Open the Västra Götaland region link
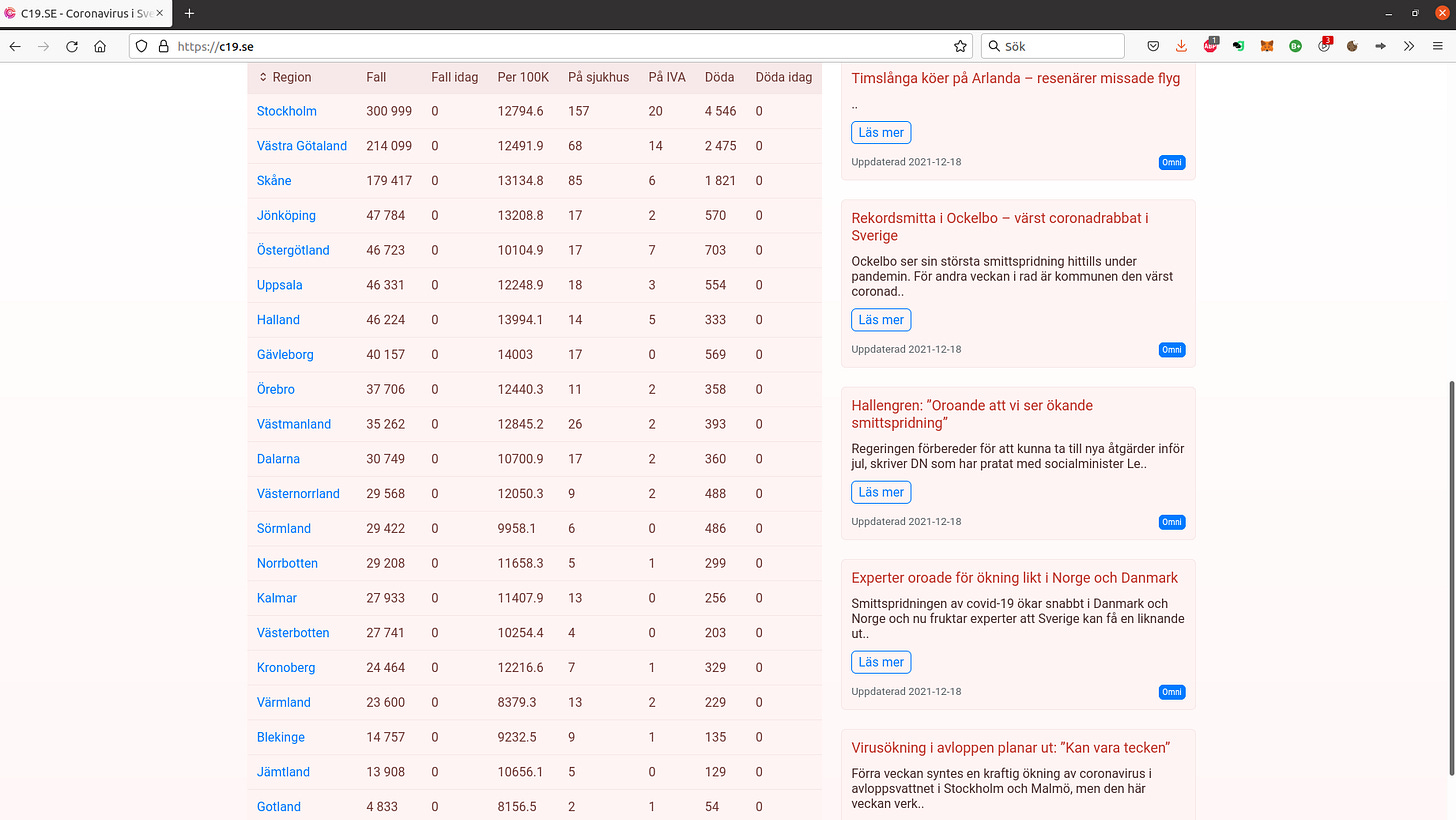 click(302, 146)
